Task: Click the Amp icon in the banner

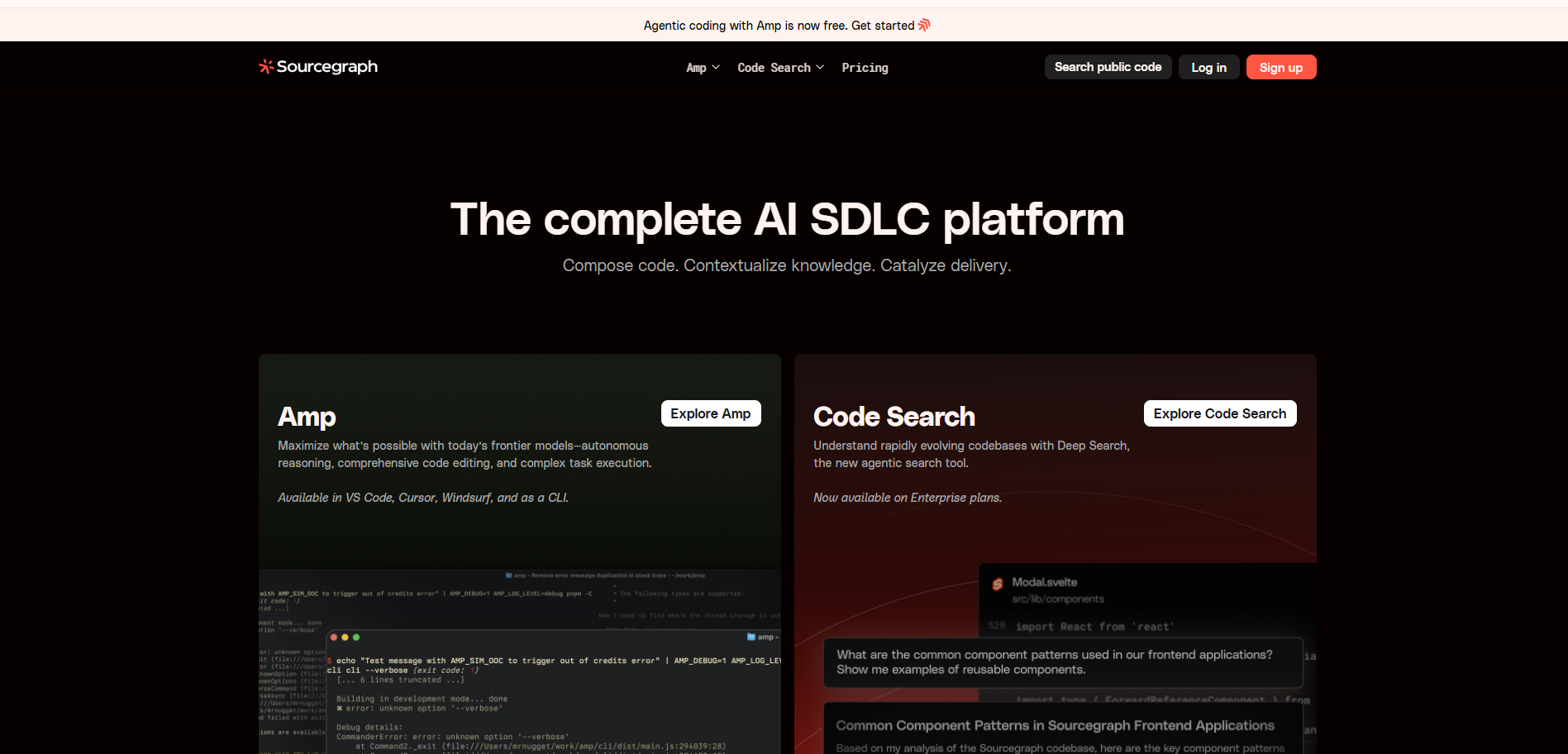Action: (x=924, y=25)
